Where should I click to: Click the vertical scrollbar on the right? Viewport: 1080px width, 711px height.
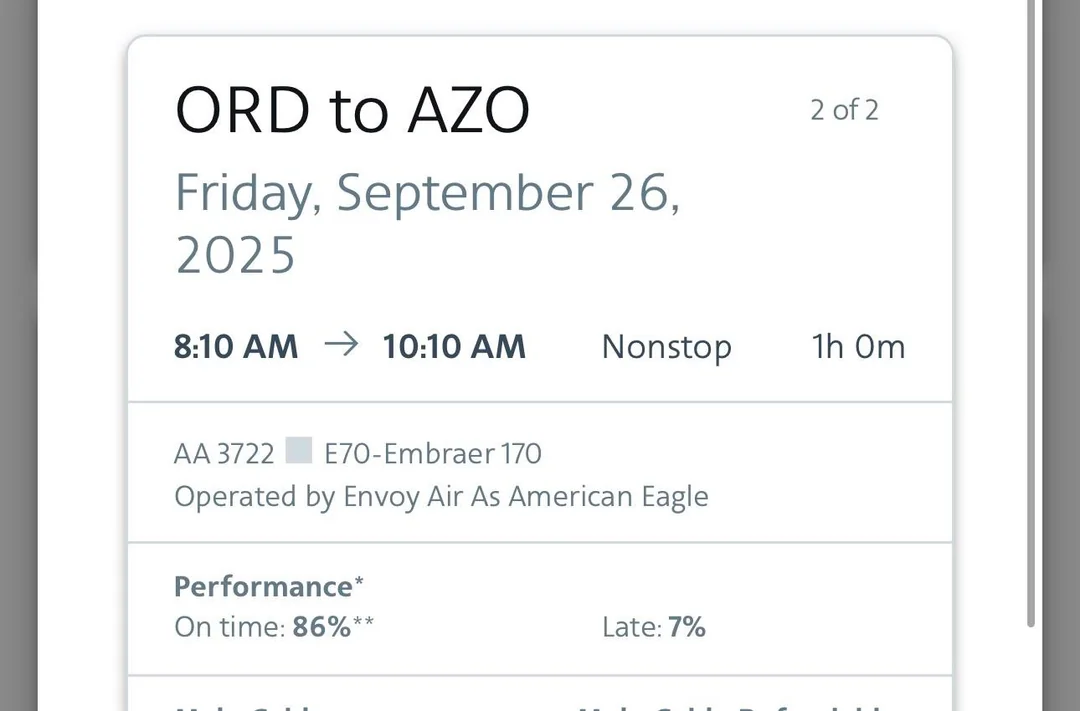point(1031,300)
